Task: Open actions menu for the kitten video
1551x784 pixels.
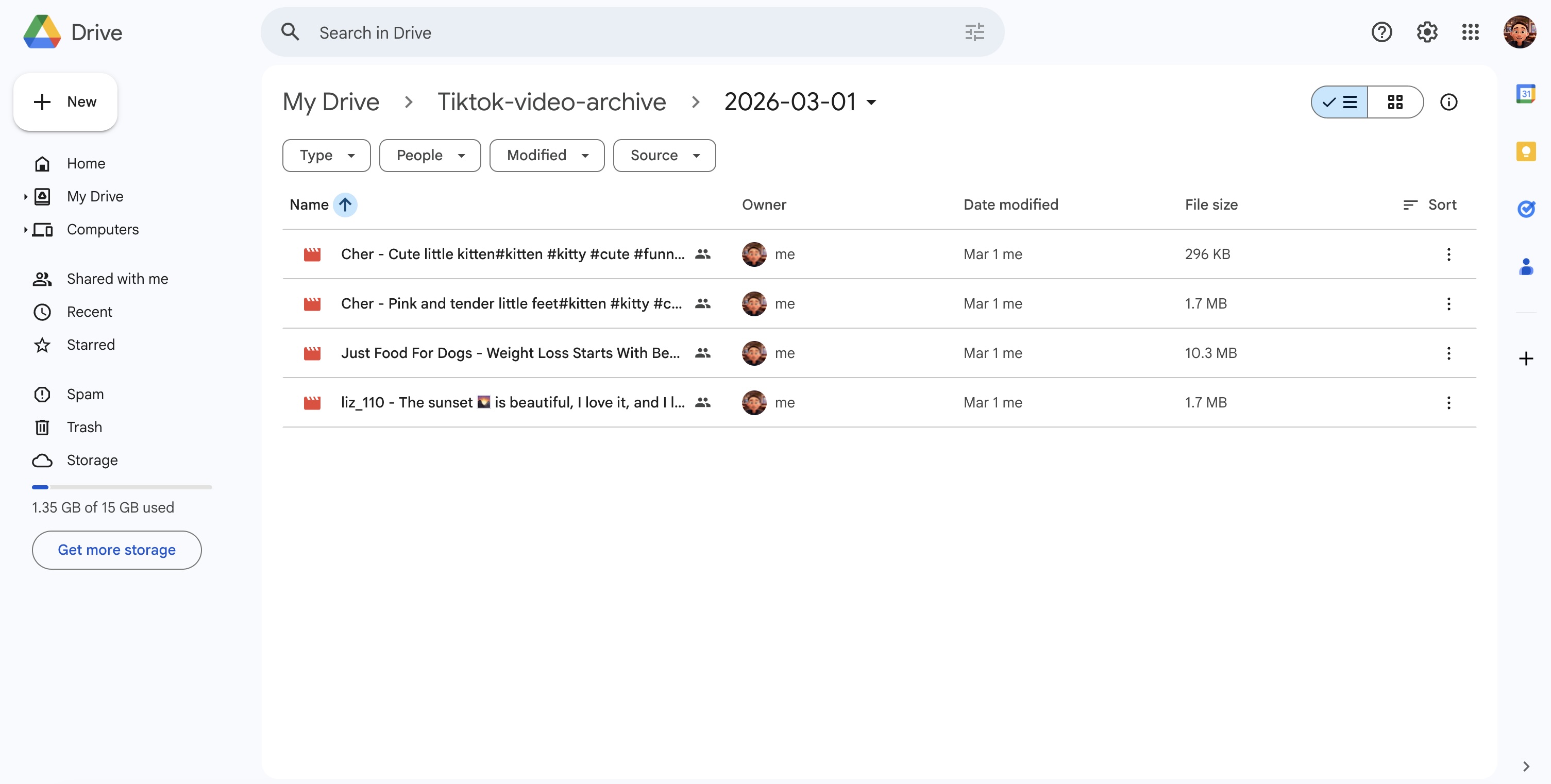Action: click(1448, 254)
